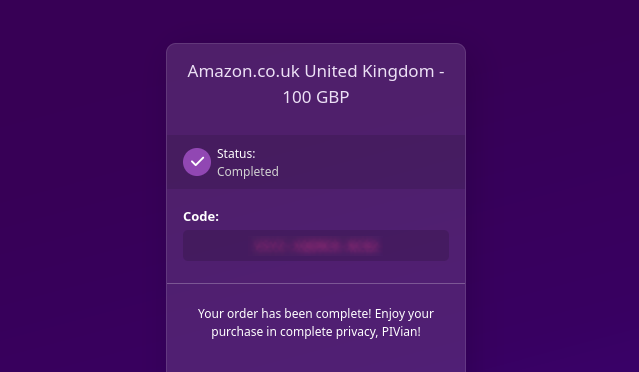Click the number 100 in the heading
This screenshot has height=372, width=639.
point(297,97)
